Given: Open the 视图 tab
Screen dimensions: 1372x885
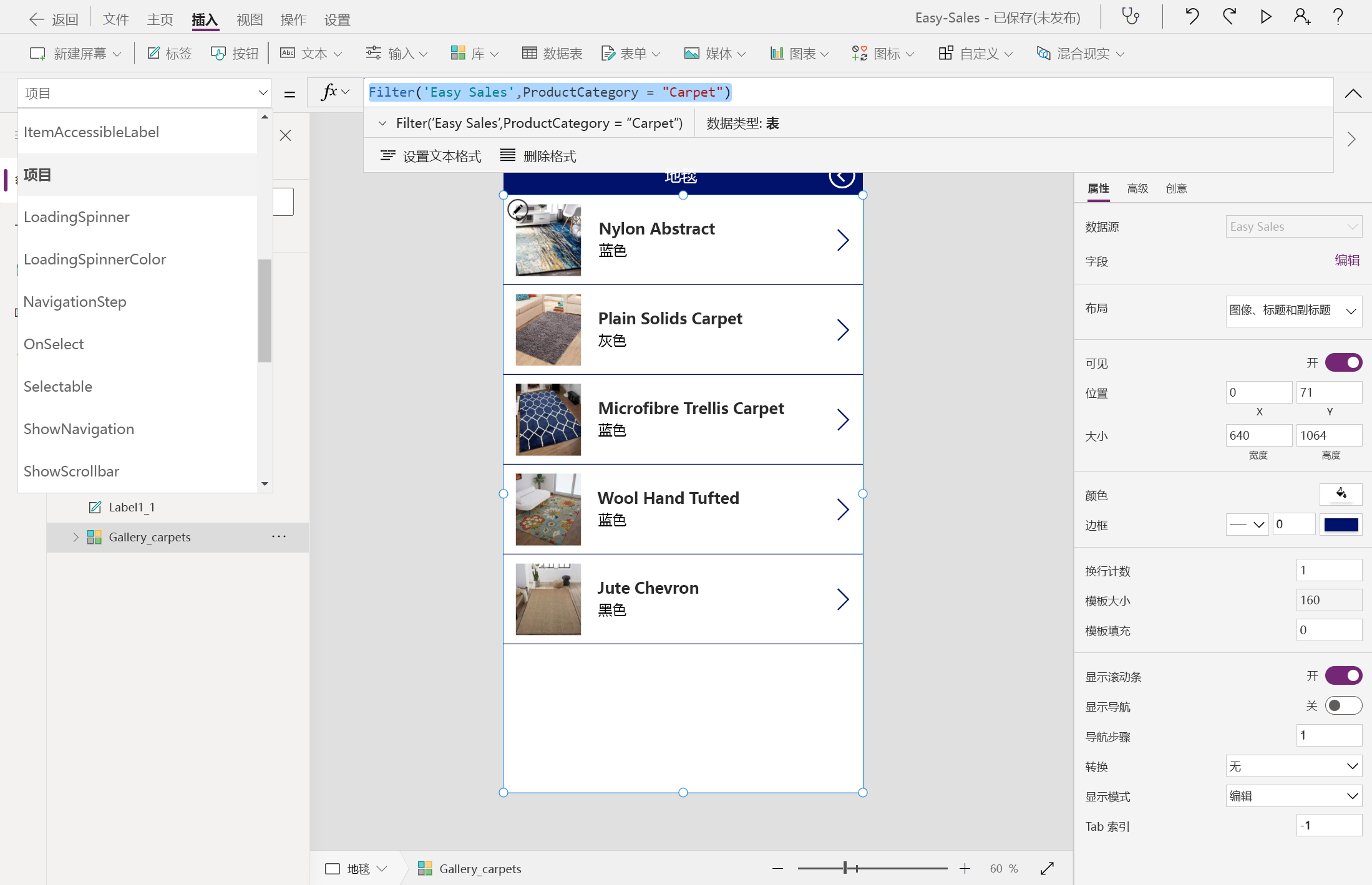Looking at the screenshot, I should pos(250,19).
